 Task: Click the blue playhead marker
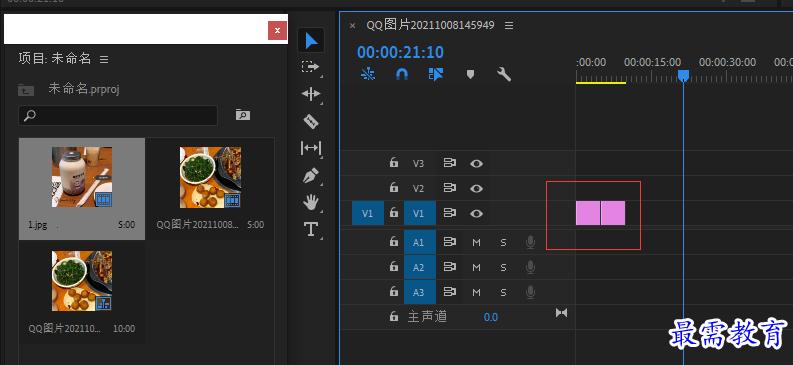(683, 75)
